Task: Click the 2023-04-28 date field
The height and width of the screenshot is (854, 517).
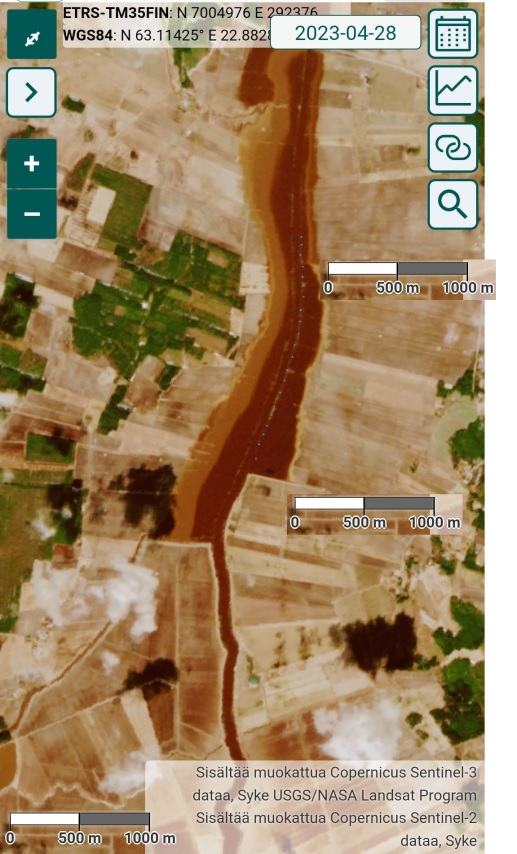Action: [x=345, y=33]
